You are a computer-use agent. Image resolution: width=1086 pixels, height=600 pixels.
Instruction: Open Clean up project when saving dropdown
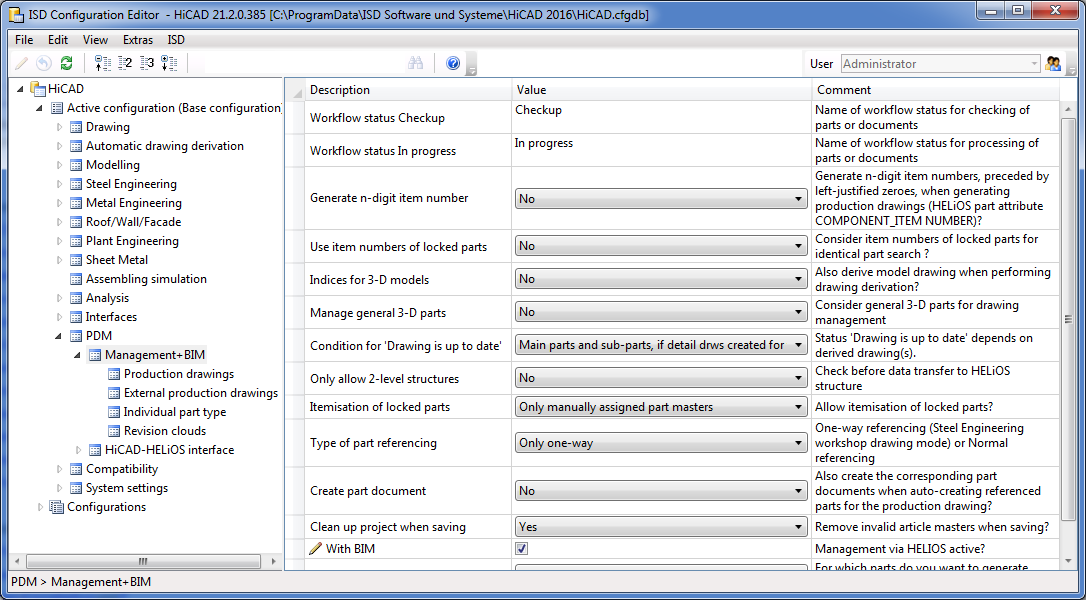[661, 527]
